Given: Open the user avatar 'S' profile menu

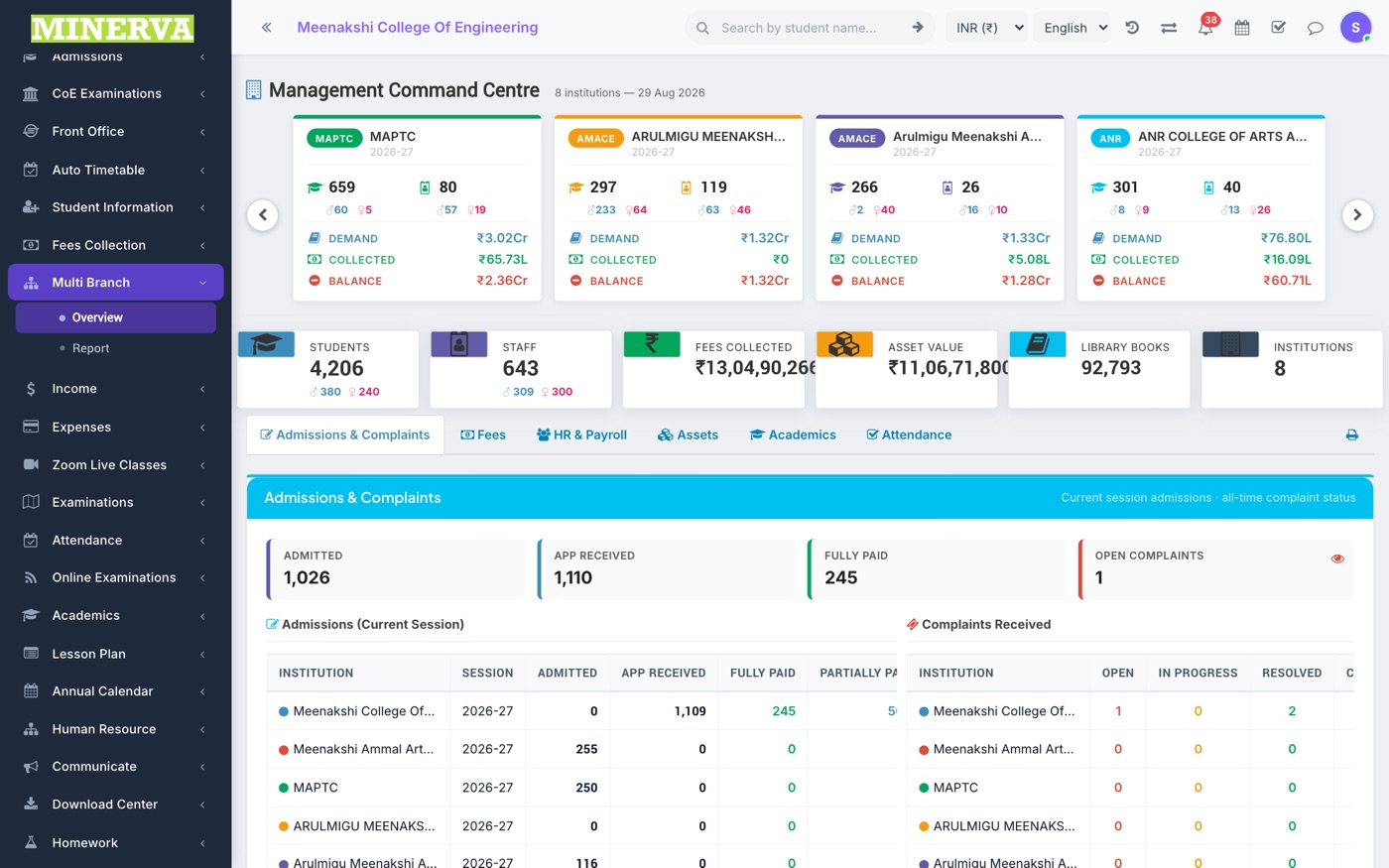Looking at the screenshot, I should point(1355,28).
